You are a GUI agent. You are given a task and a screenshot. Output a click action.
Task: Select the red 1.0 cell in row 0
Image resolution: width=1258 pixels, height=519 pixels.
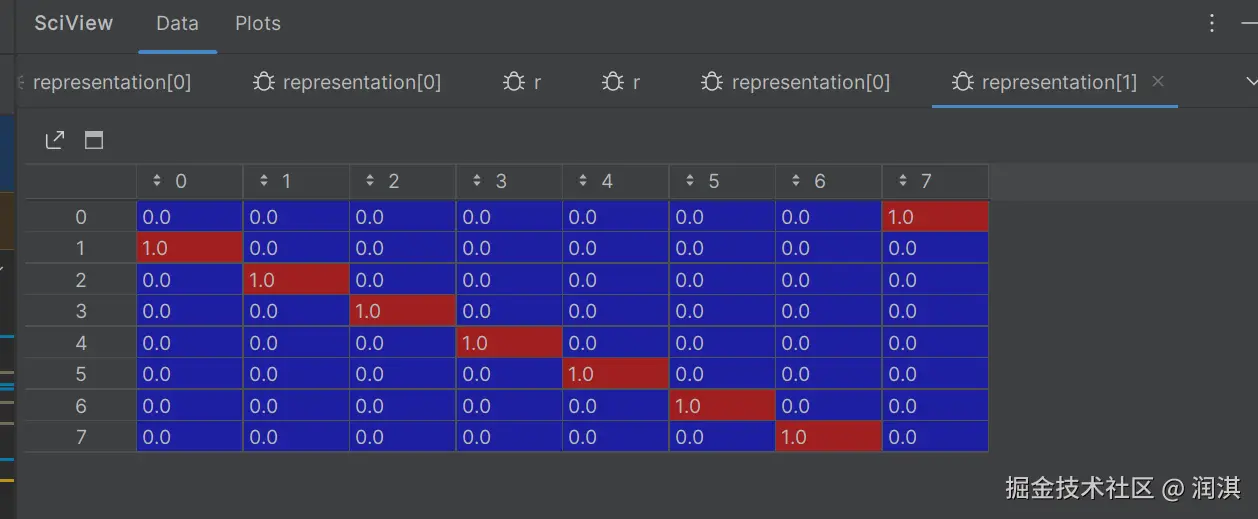click(x=935, y=217)
